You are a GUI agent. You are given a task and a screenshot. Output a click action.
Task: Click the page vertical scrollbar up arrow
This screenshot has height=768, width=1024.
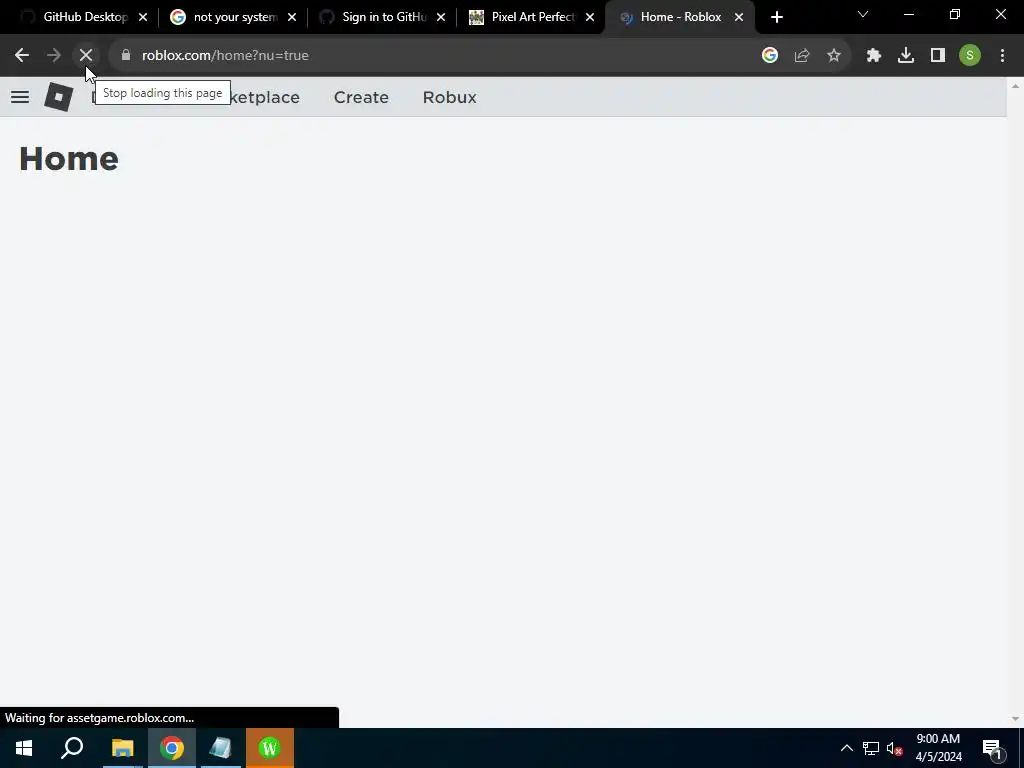(1015, 86)
